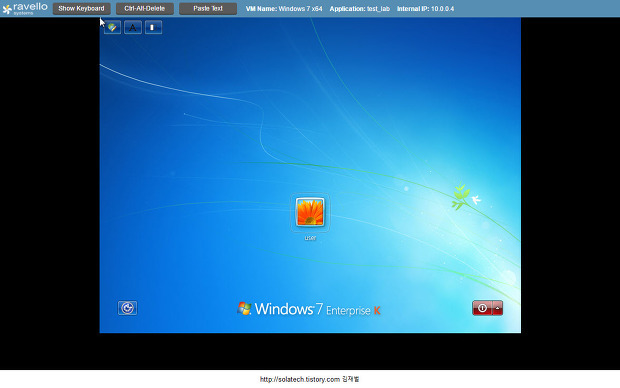
Task: Expand shutdown options arrow
Action: point(497,308)
